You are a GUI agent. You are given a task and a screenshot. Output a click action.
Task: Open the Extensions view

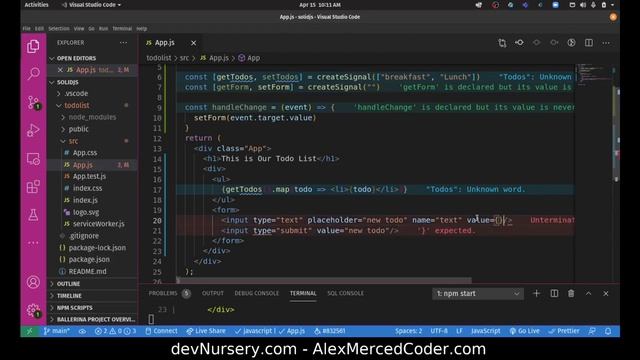point(33,187)
